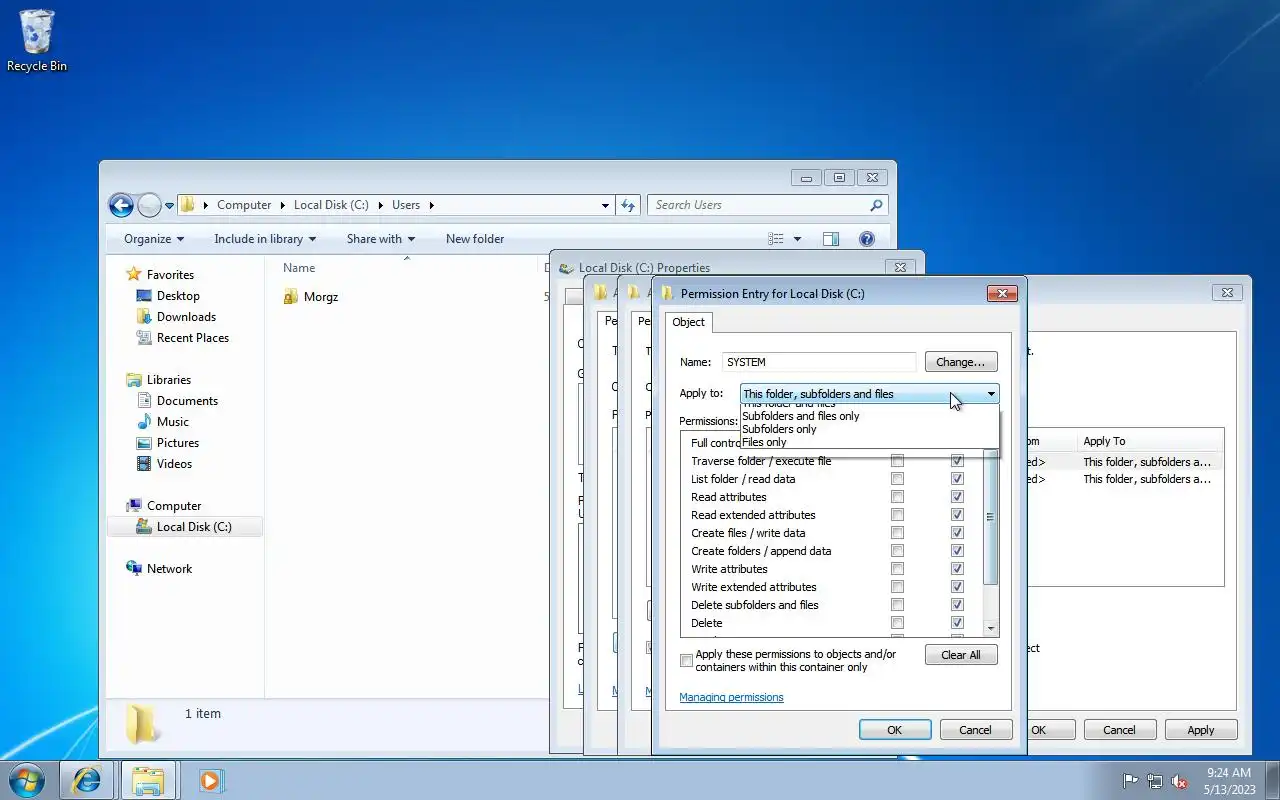Select the Downloads folder icon under Favorites

point(144,317)
